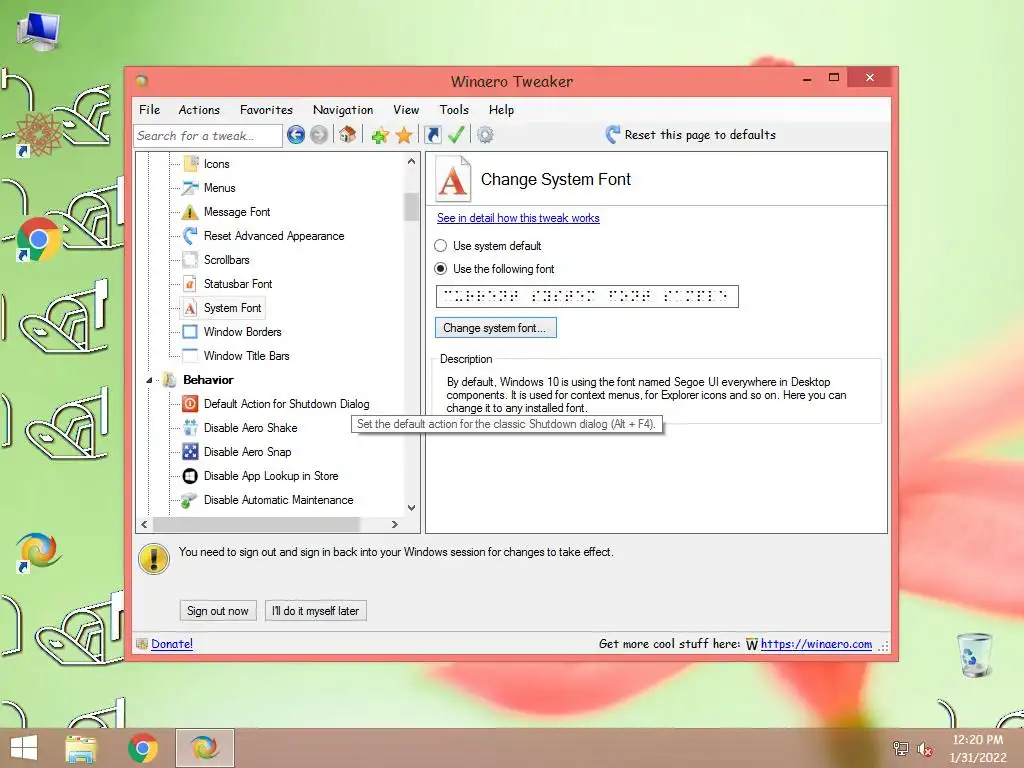Open favorites via the gold star icon

click(x=404, y=135)
